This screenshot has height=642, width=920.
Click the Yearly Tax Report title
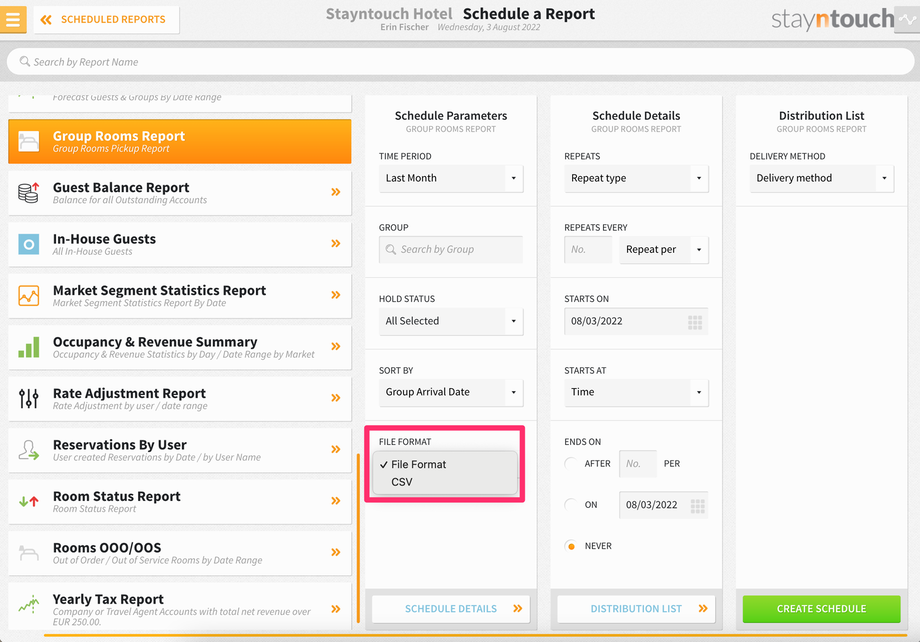(108, 599)
